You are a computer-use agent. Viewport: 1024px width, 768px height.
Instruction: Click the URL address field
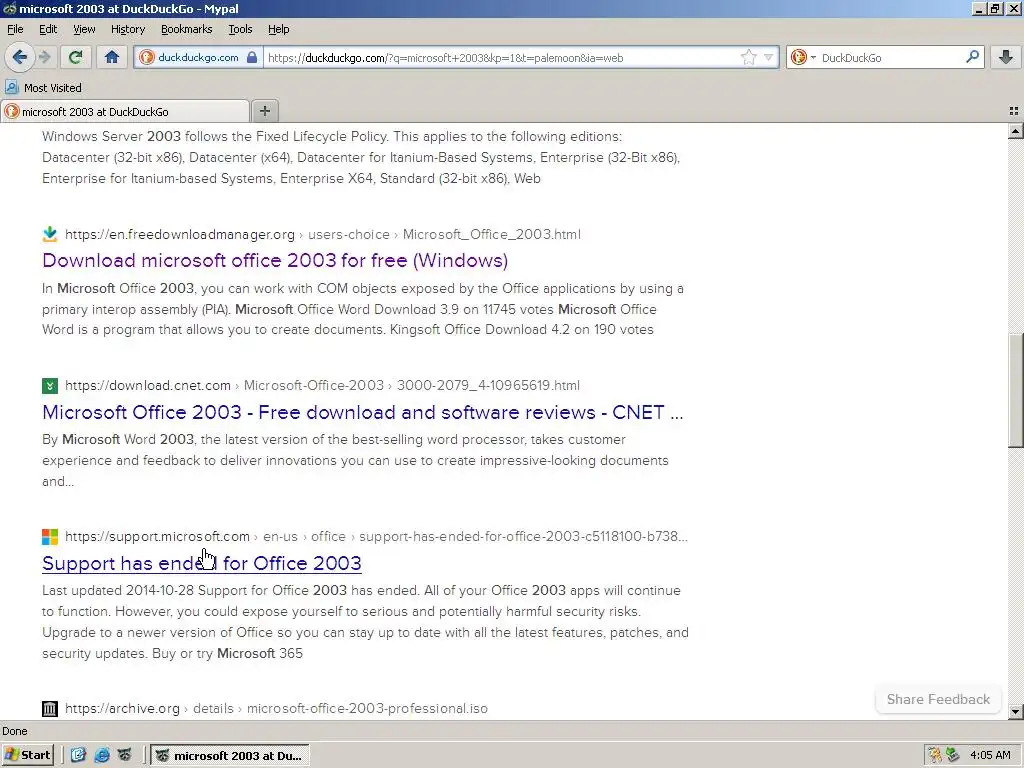(502, 57)
